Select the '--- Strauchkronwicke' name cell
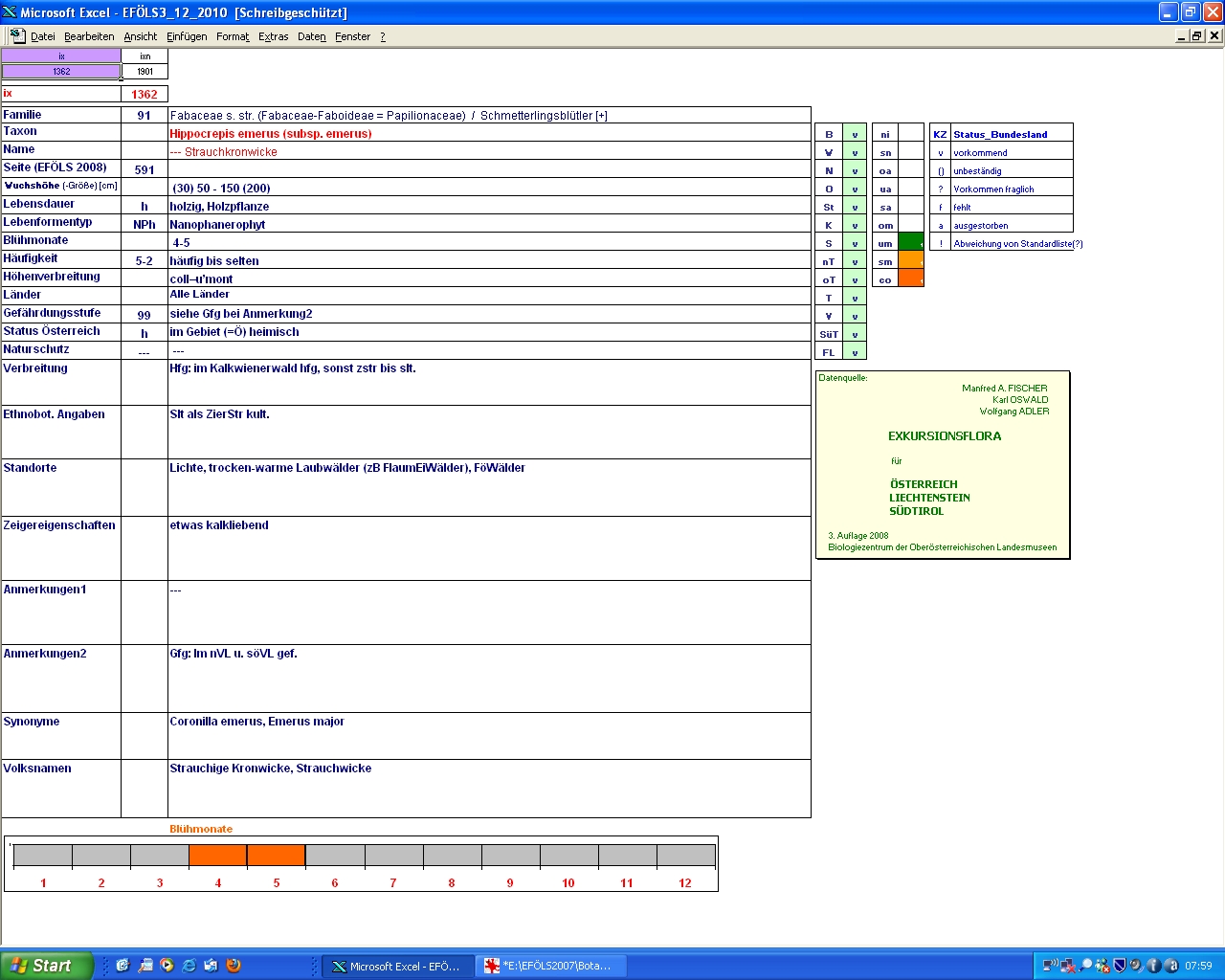This screenshot has height=980, width=1225. (x=489, y=151)
